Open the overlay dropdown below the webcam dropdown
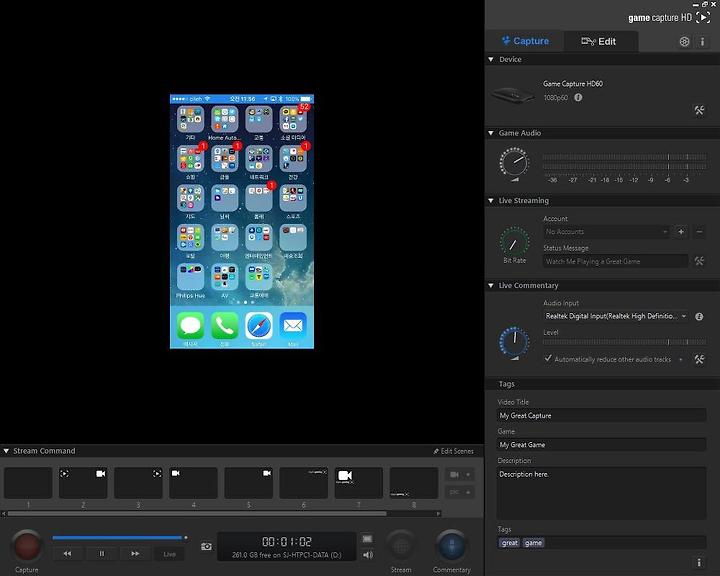Viewport: 720px width, 576px height. pyautogui.click(x=460, y=492)
